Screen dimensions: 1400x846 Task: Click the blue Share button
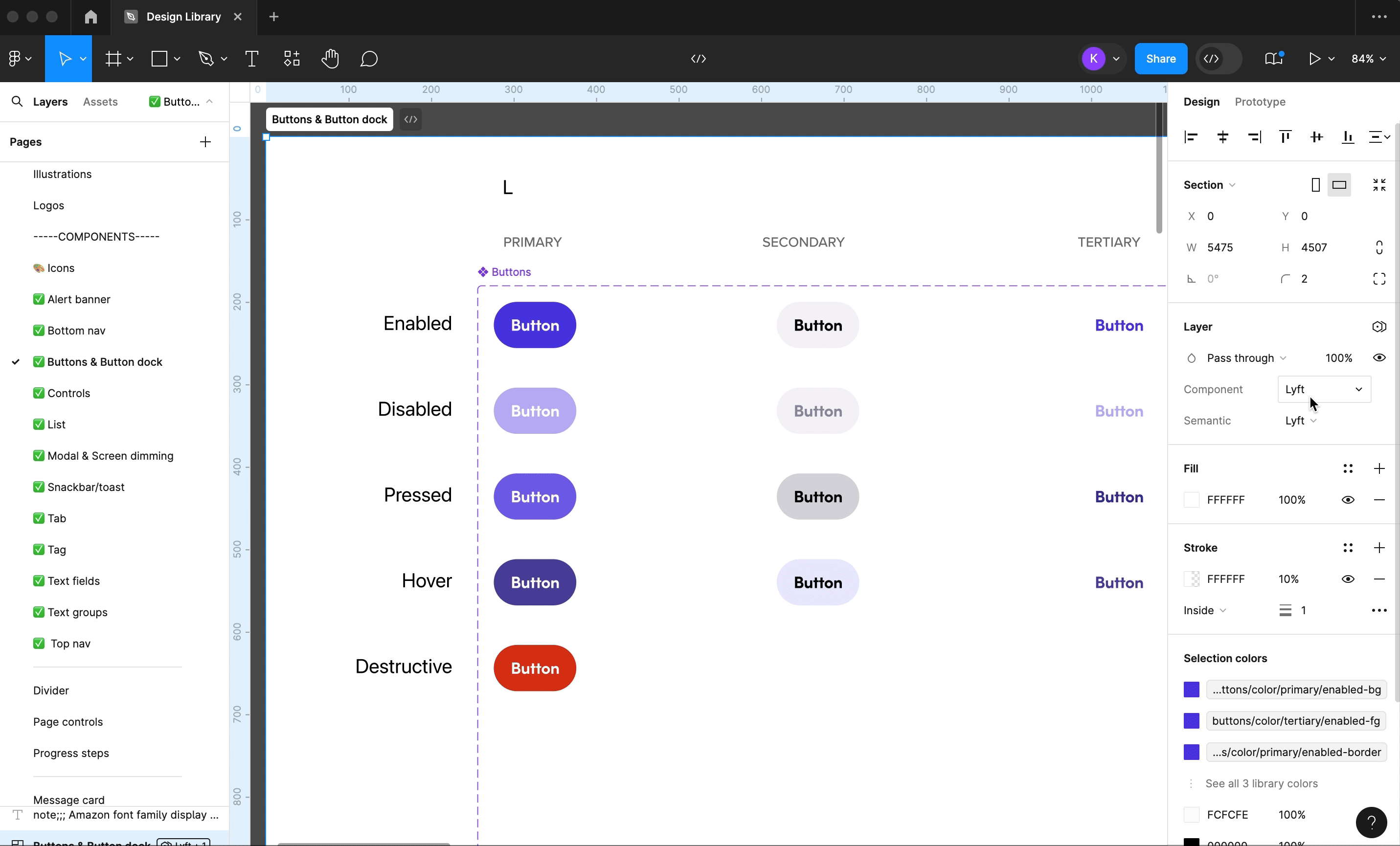coord(1160,59)
